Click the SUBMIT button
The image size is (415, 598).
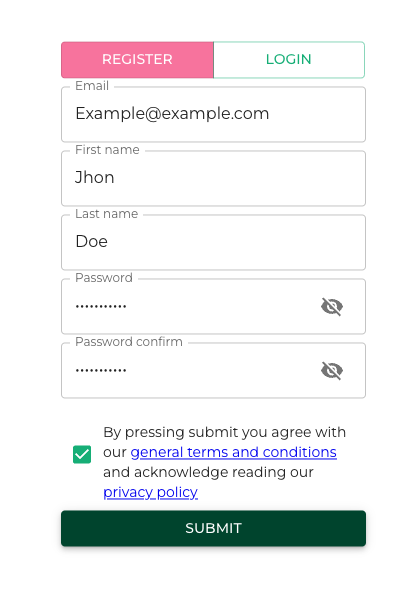coord(213,528)
